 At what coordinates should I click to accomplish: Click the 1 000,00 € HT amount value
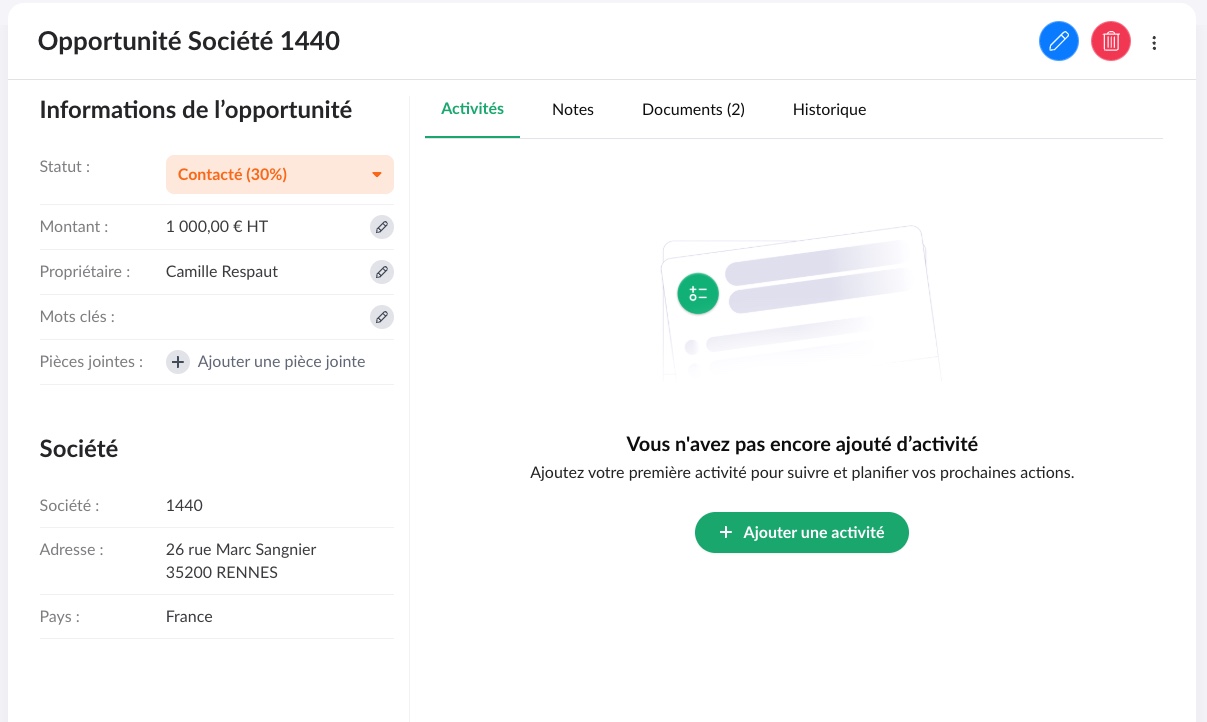point(217,227)
